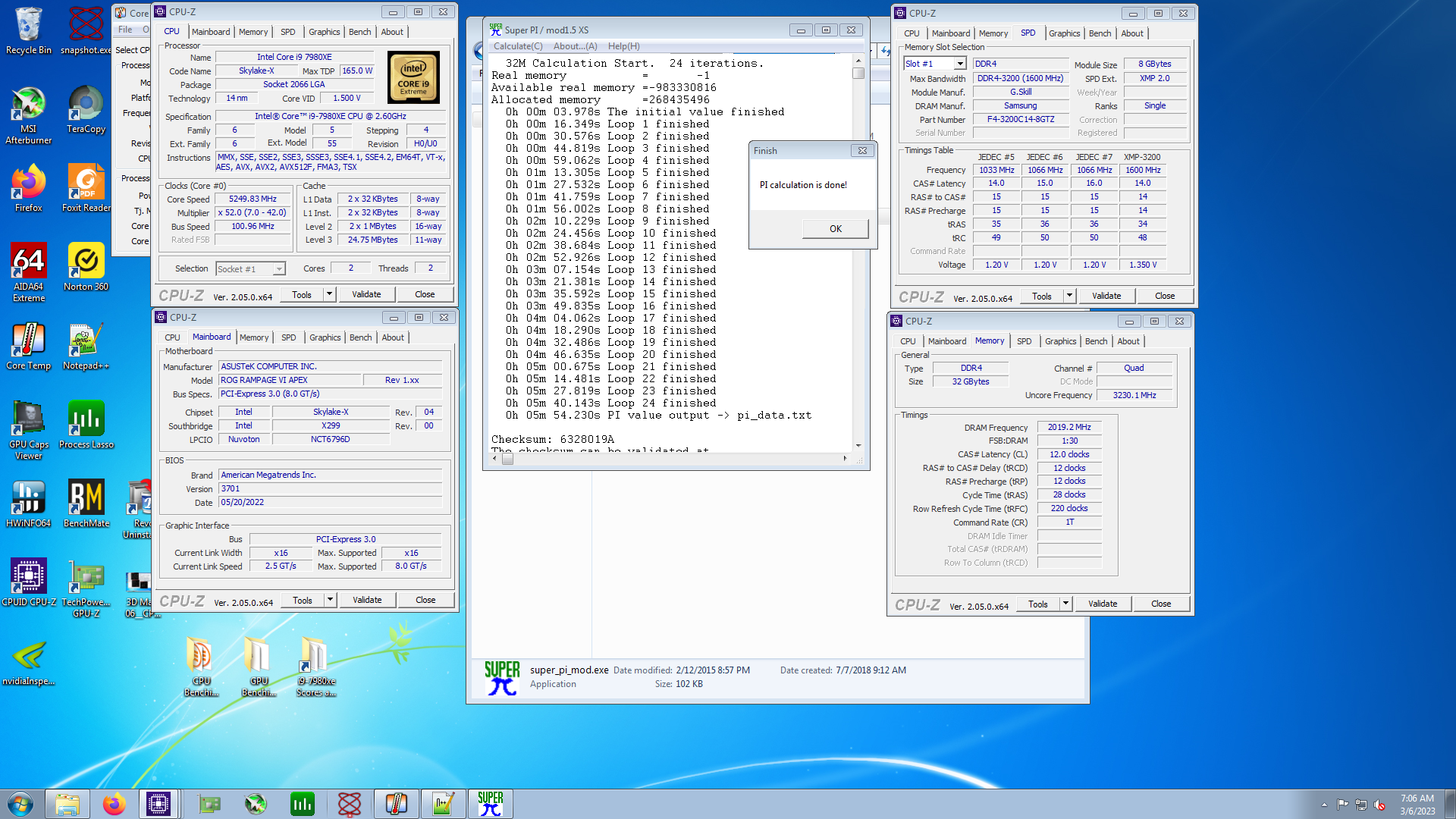This screenshot has width=1456, height=819.
Task: Open Process Lasso desktop icon
Action: (x=86, y=425)
